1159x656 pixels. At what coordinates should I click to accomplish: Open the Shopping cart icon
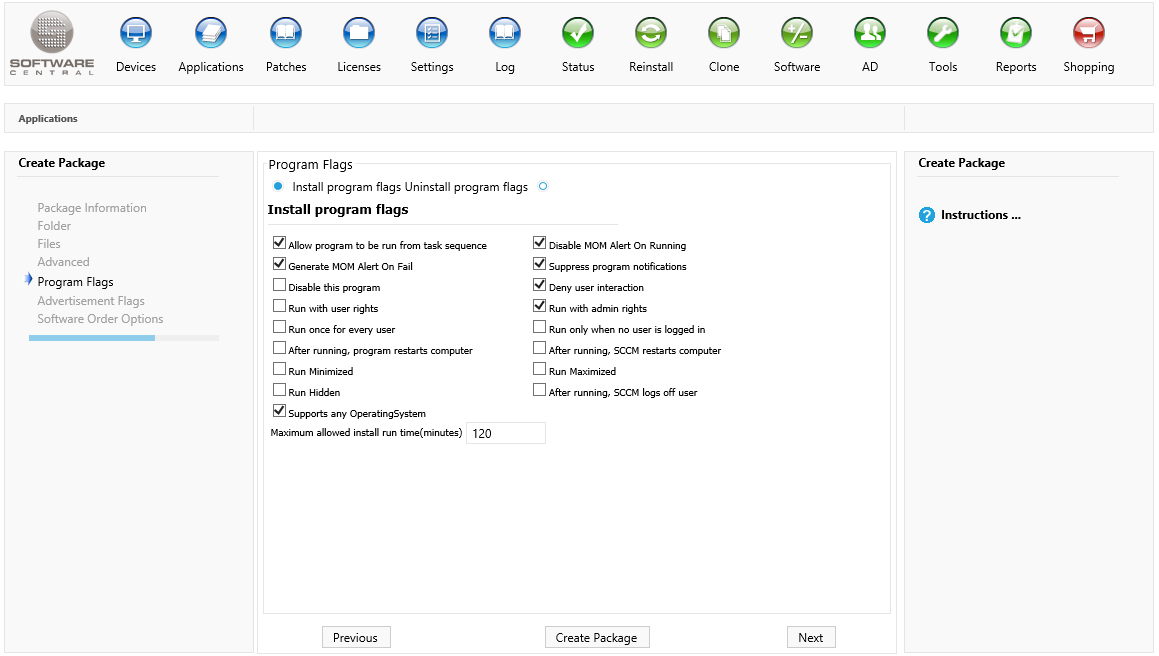point(1089,33)
